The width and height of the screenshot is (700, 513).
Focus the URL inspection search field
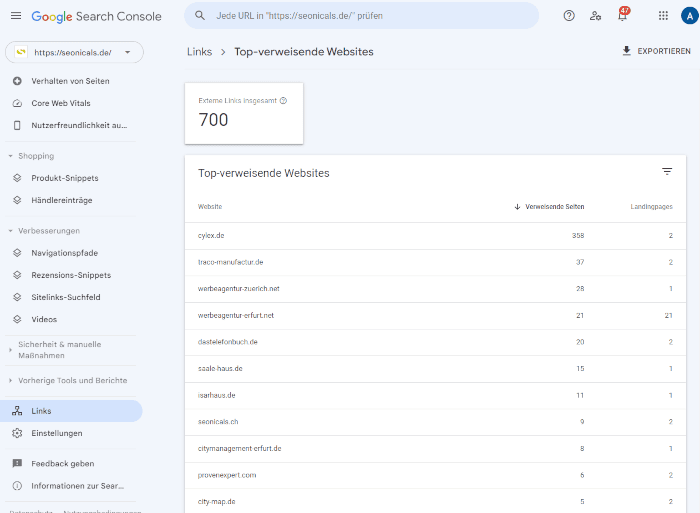coord(362,16)
